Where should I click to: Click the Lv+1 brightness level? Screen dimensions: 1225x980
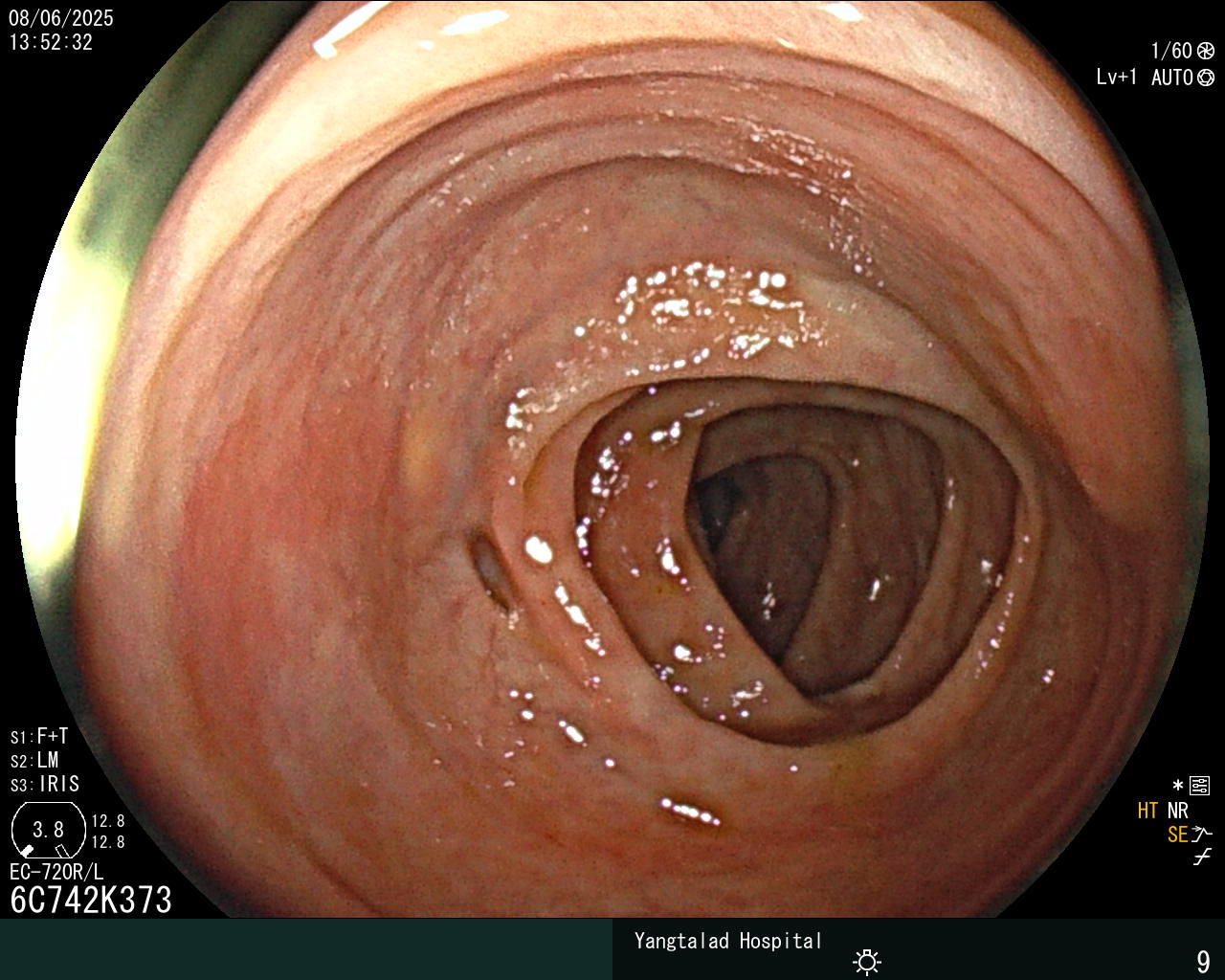point(1117,78)
